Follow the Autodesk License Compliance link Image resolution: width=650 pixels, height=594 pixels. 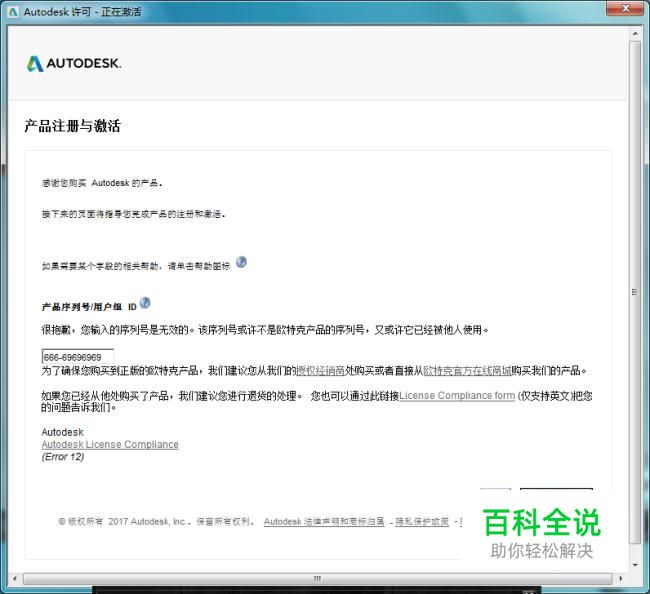tap(110, 444)
